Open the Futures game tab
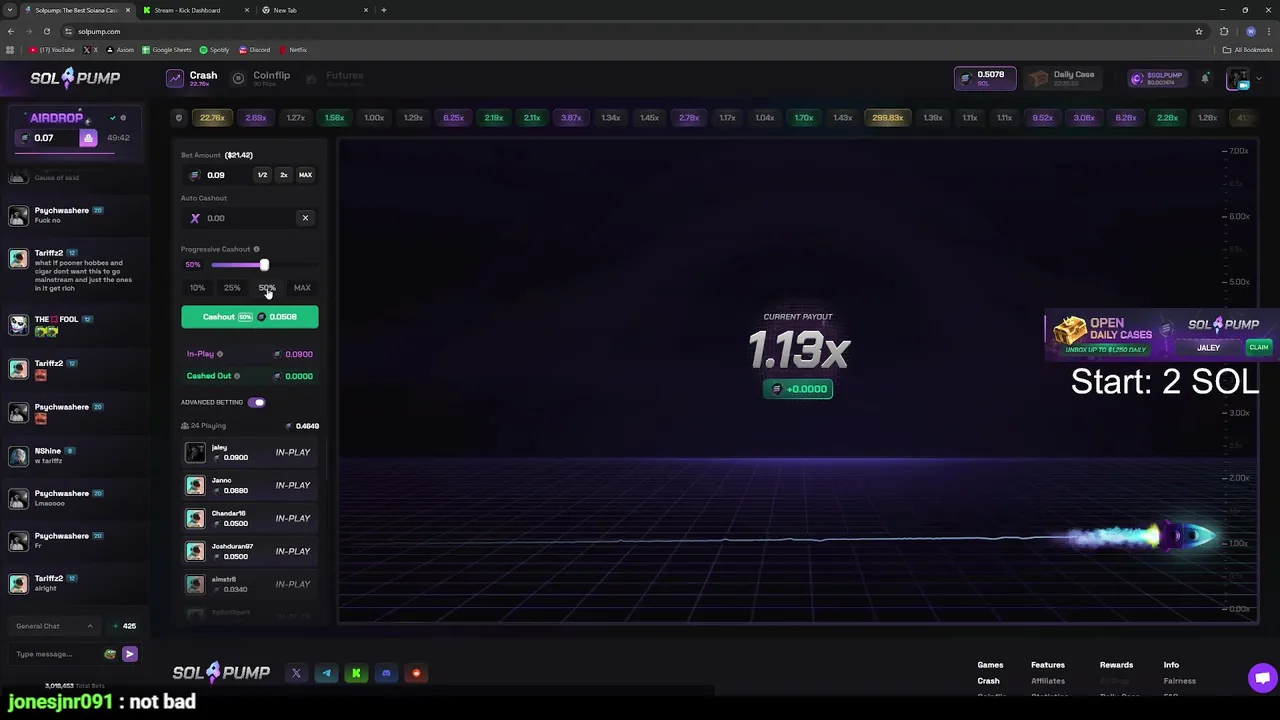Screen dimensions: 1280x720 click(334, 78)
